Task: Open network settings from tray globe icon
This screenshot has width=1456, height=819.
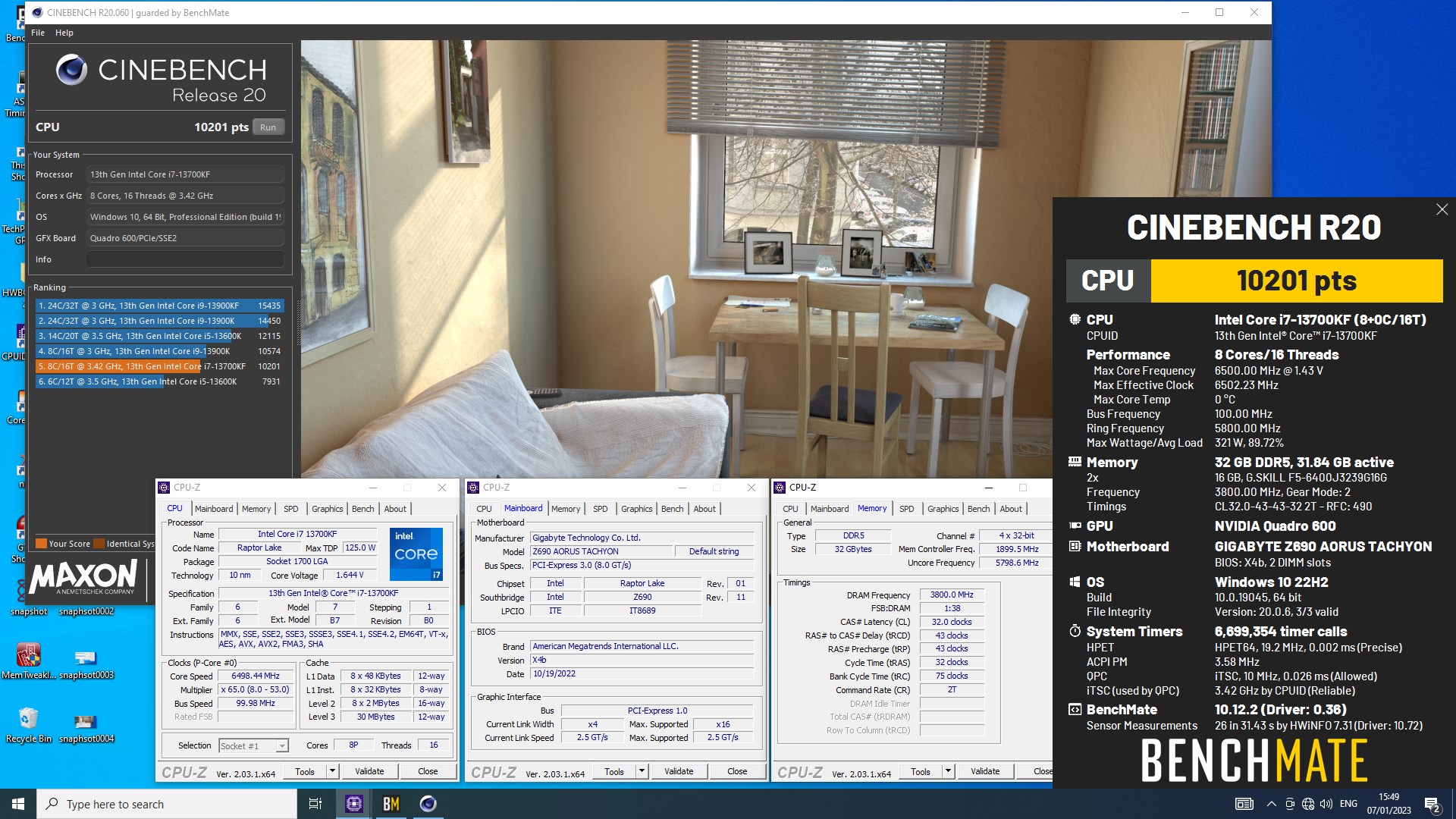Action: click(x=1308, y=804)
